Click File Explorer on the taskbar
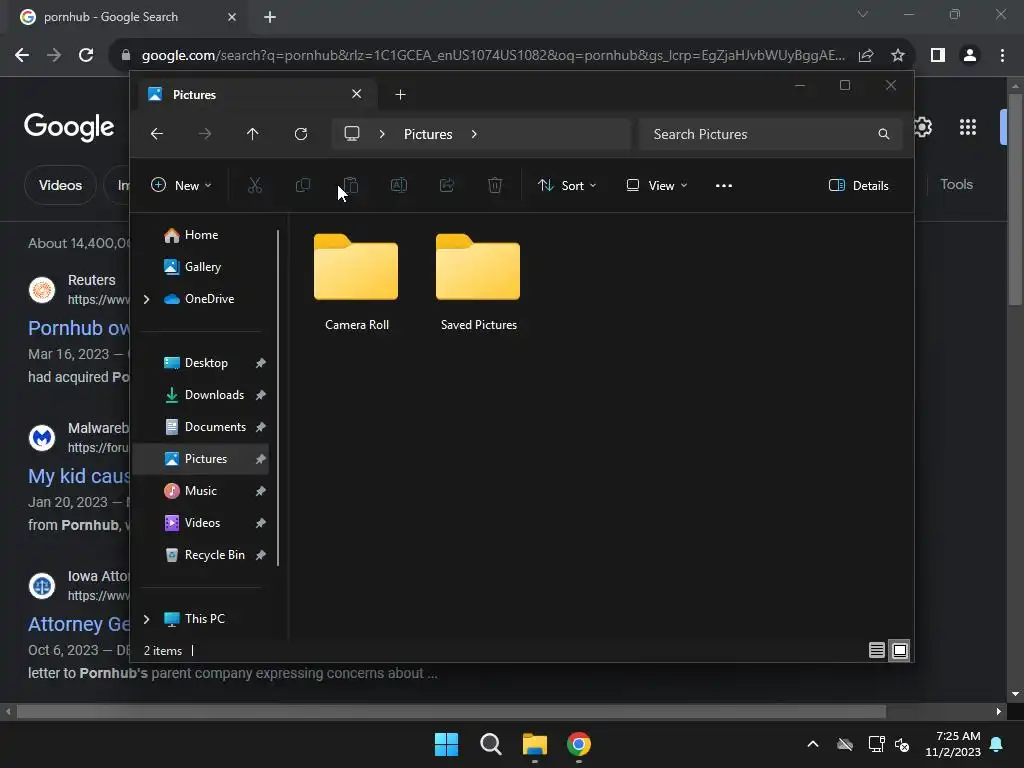 [x=534, y=744]
